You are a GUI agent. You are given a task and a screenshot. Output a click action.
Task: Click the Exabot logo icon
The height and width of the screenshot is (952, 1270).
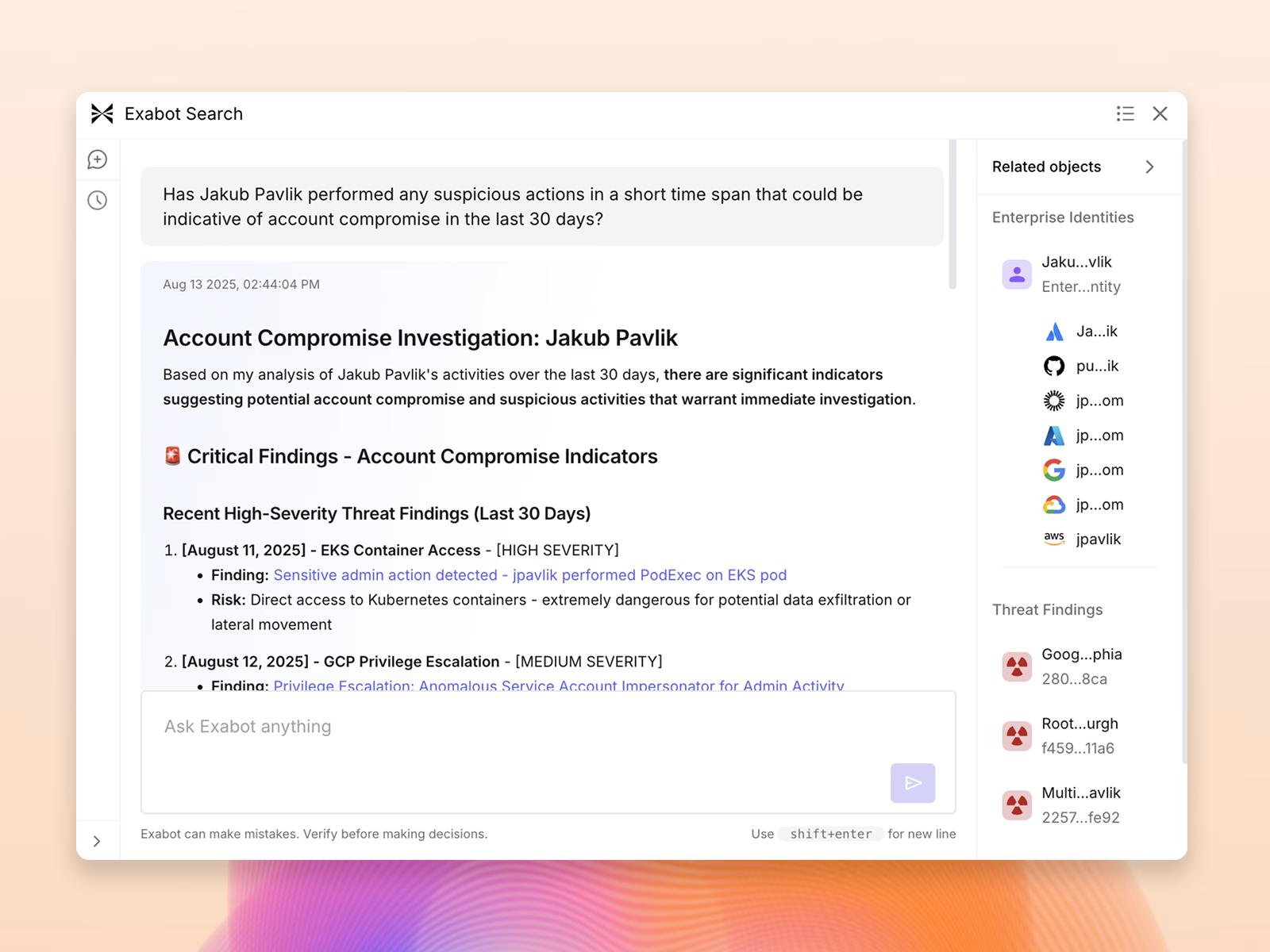pos(102,114)
